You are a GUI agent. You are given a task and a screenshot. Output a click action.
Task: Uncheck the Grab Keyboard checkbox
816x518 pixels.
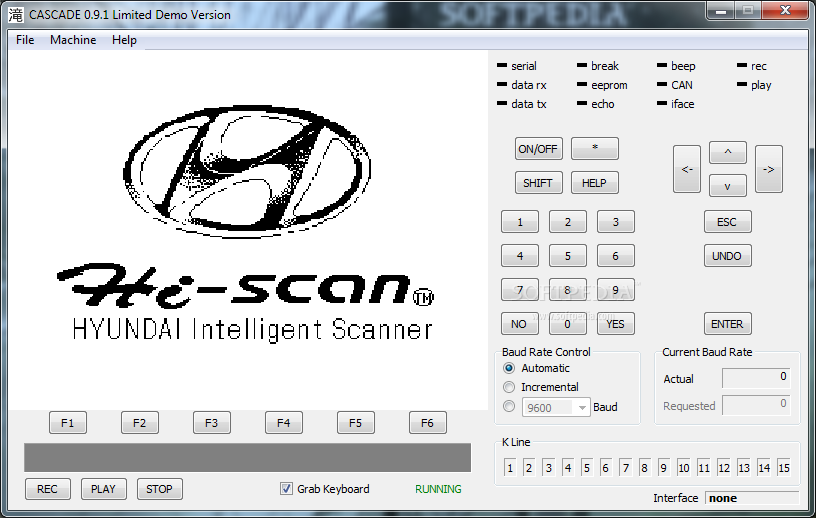pos(286,489)
